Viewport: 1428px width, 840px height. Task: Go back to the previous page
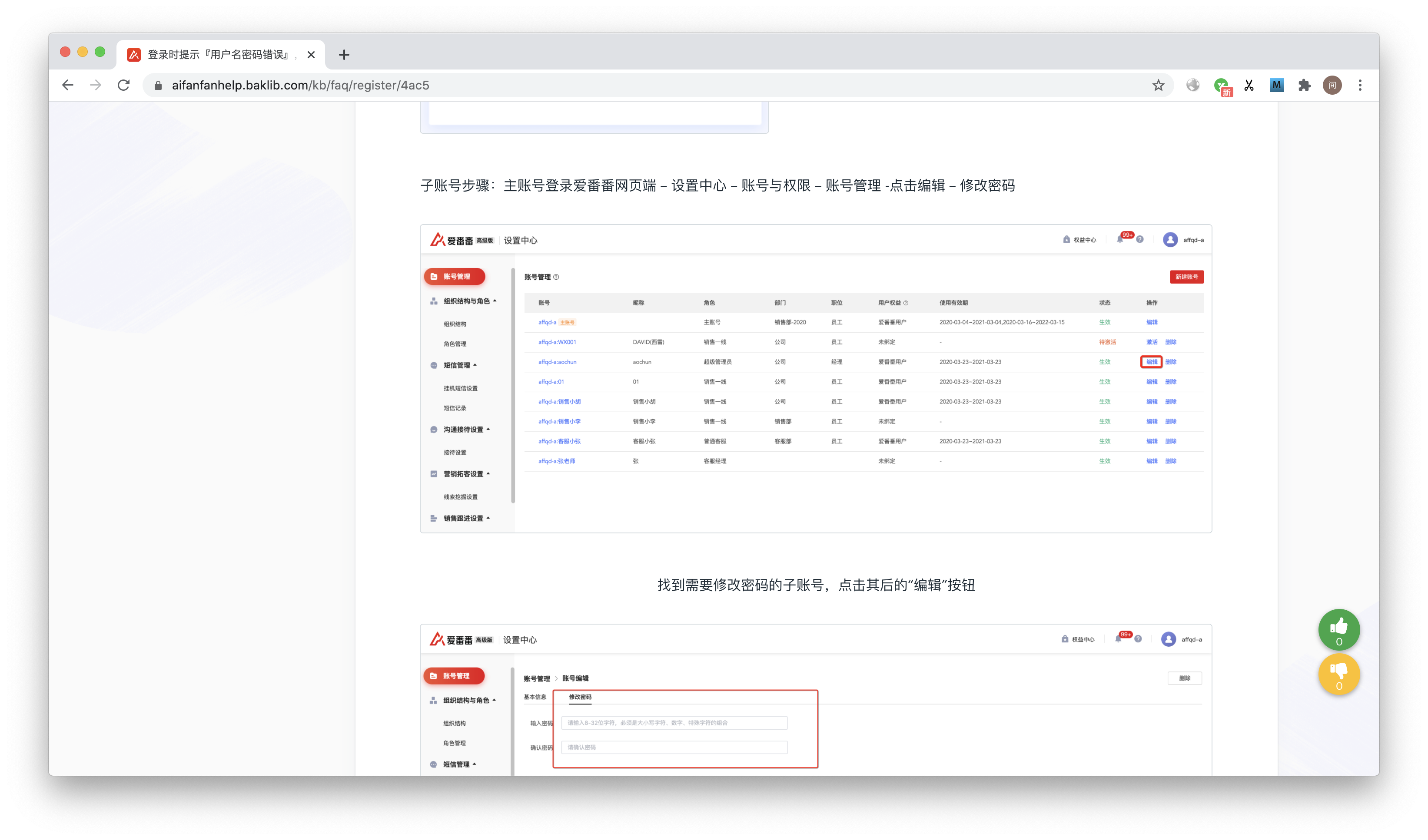pos(67,85)
